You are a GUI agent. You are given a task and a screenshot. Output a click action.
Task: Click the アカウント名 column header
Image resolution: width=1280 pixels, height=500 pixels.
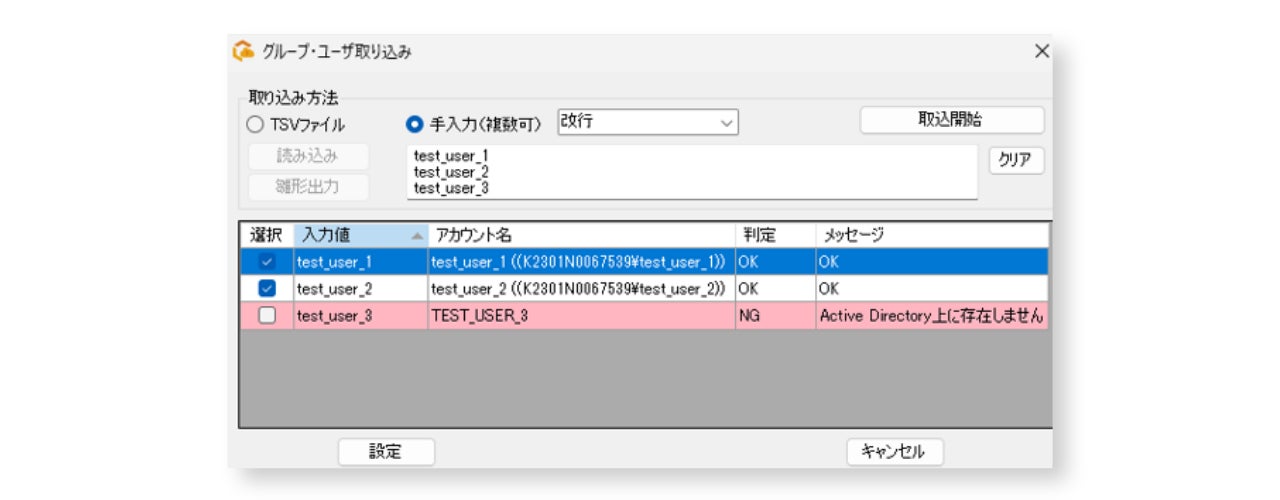tap(581, 235)
